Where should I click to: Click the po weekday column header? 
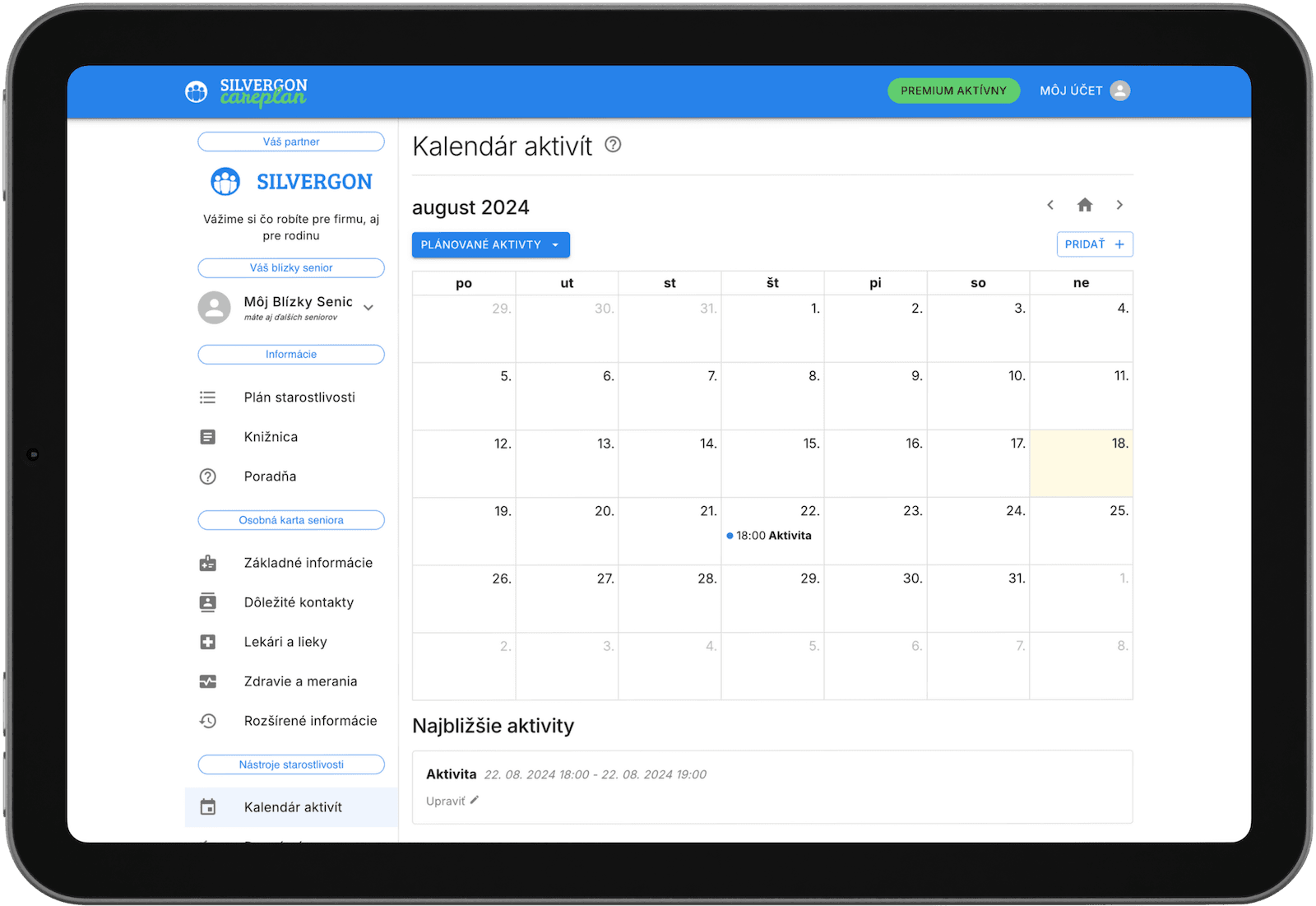pos(464,283)
